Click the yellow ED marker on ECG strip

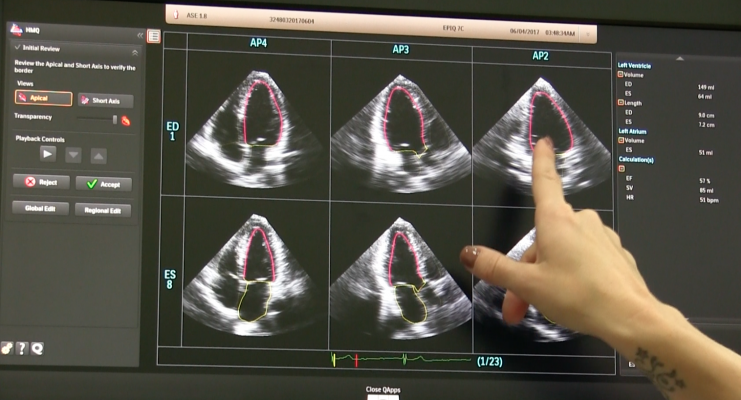point(334,360)
